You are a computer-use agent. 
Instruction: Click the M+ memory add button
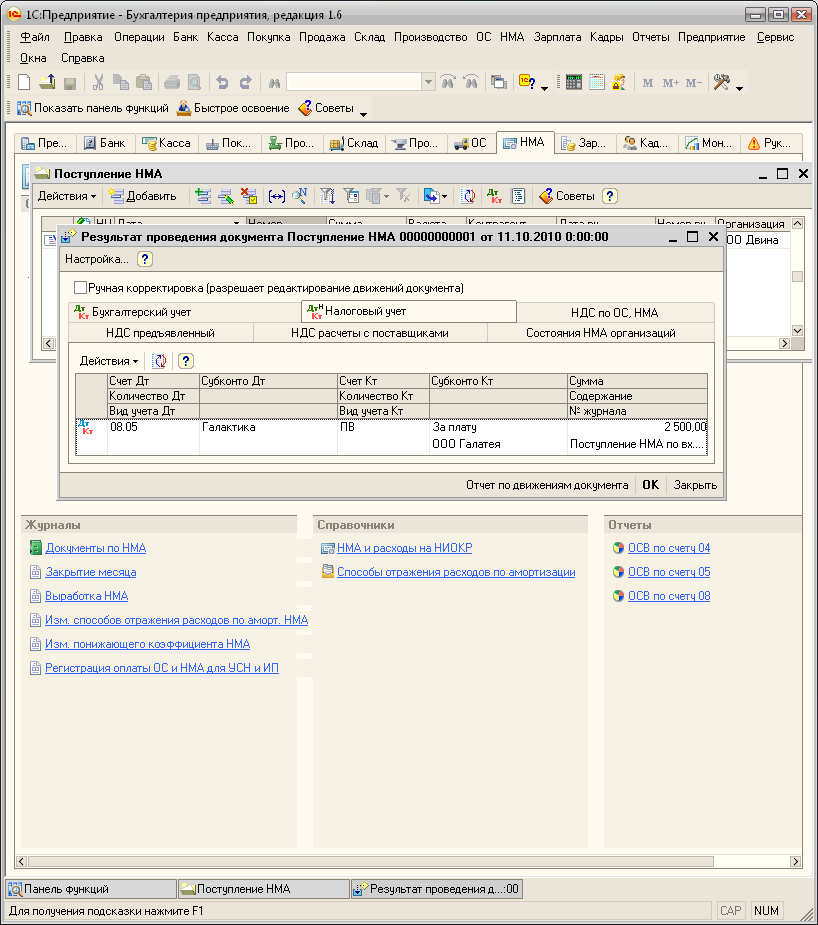tap(671, 83)
